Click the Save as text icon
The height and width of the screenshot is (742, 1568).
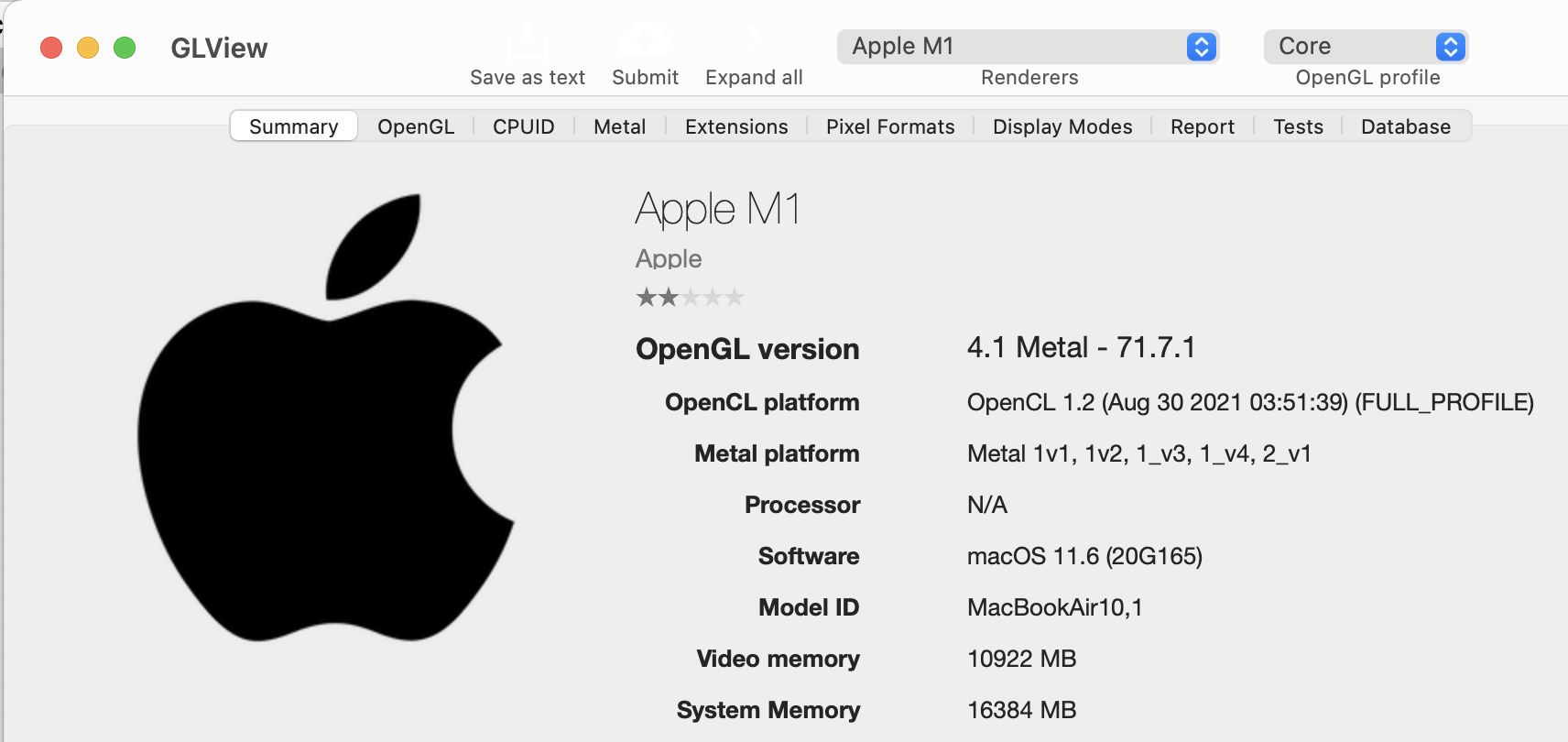pyautogui.click(x=527, y=38)
